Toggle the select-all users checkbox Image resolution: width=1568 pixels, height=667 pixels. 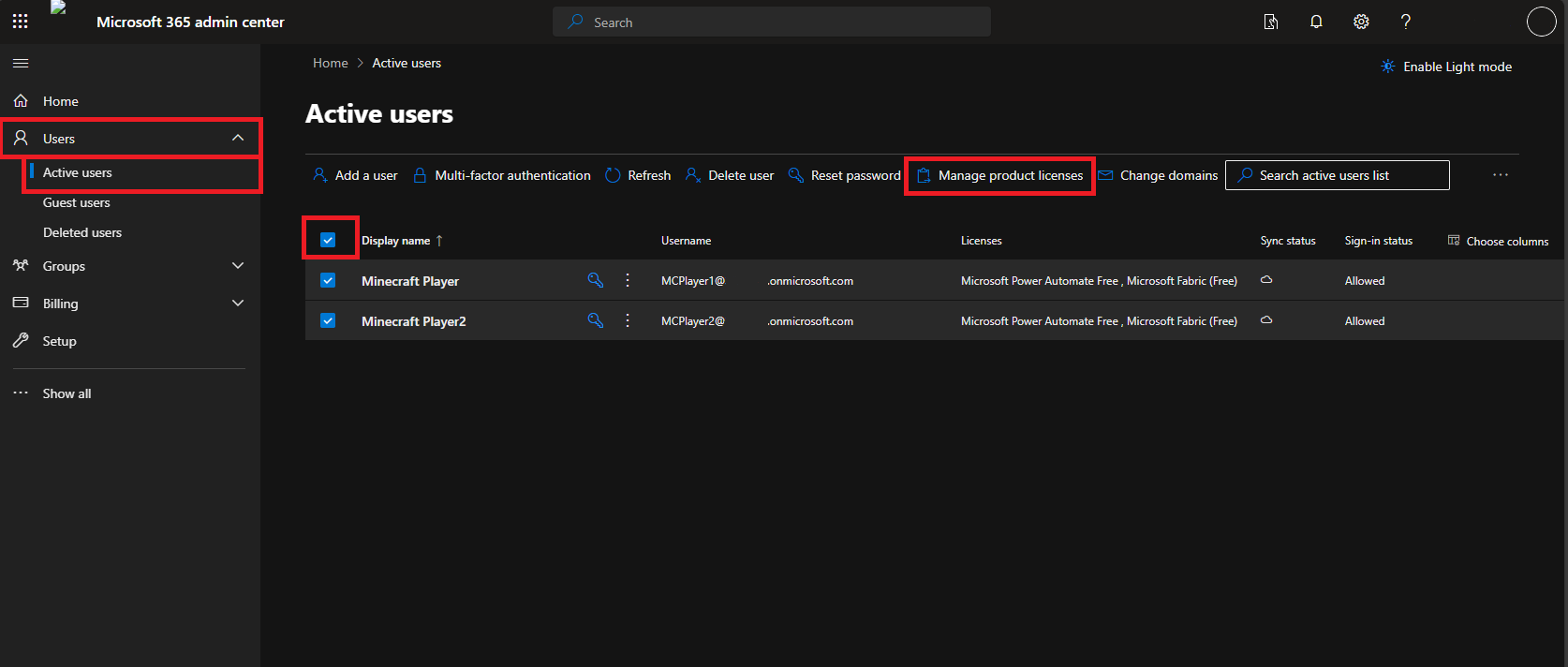[328, 240]
